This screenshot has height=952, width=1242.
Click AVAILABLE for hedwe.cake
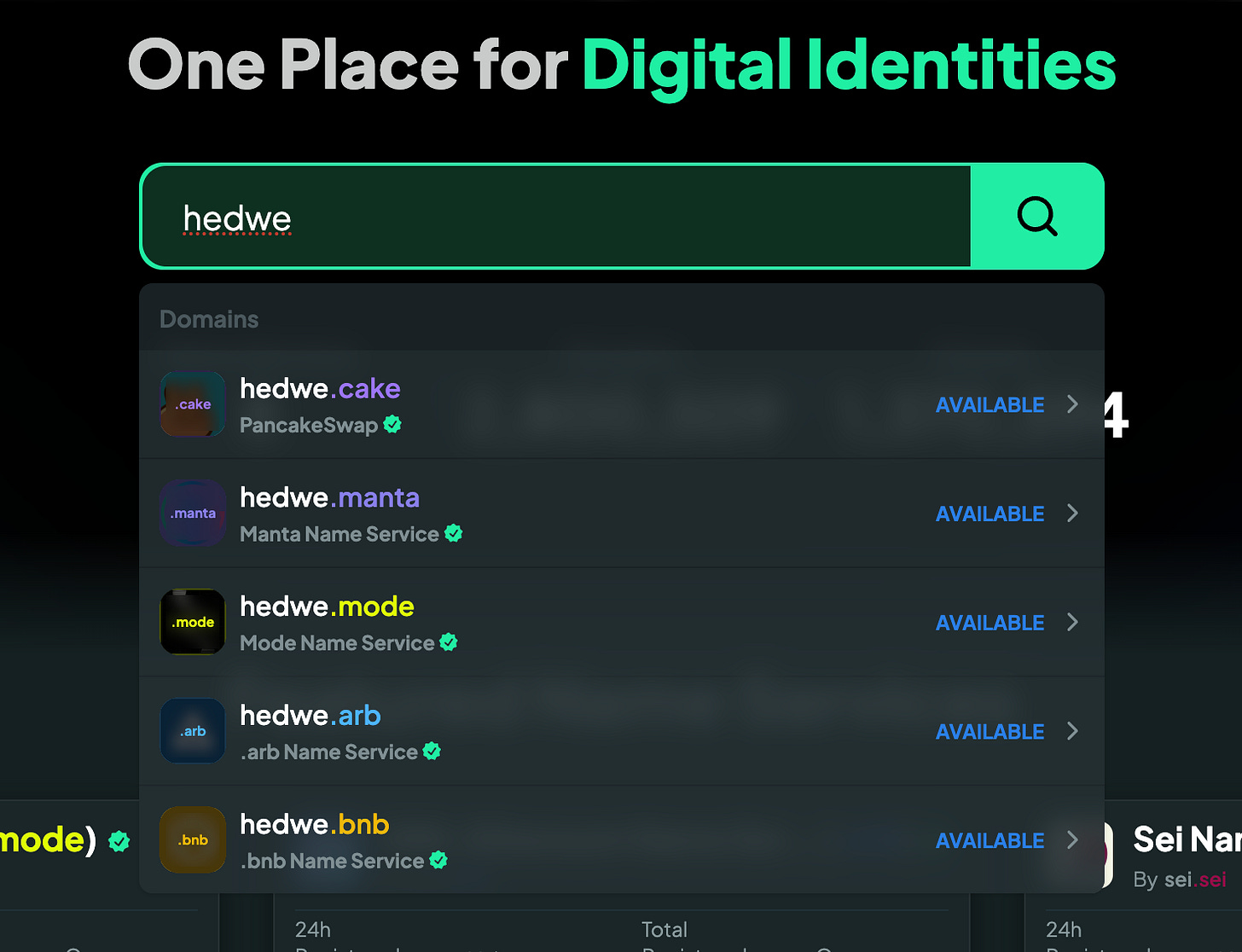[990, 405]
